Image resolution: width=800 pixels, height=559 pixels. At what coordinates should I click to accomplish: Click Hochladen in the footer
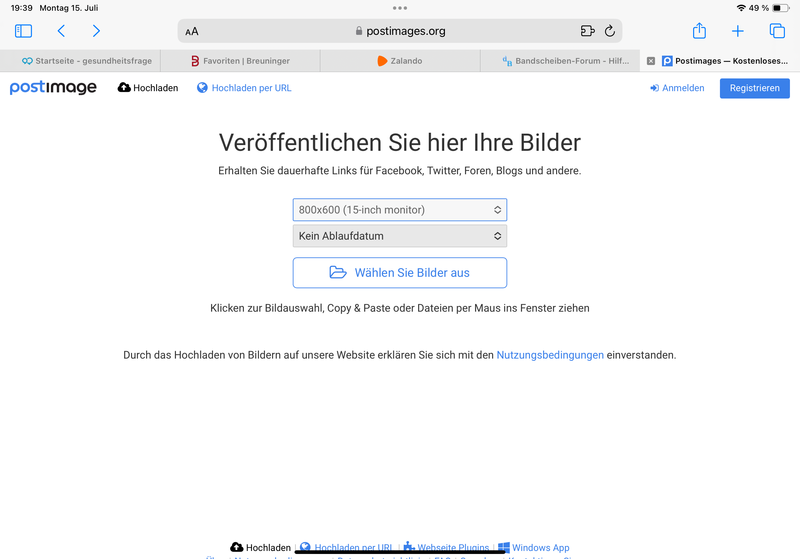coord(260,547)
